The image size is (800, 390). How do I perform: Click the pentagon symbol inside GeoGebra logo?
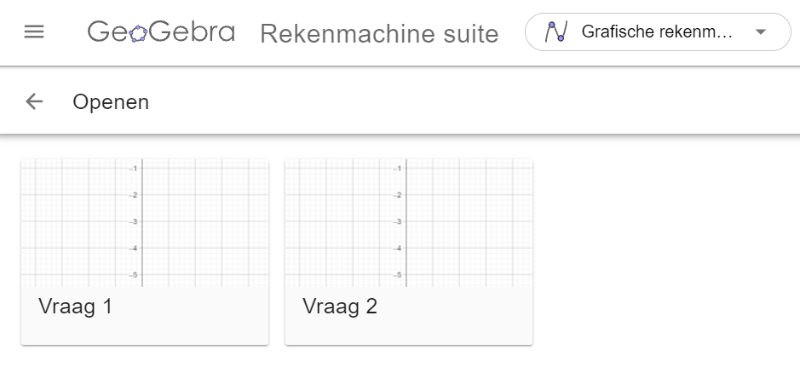coord(138,34)
